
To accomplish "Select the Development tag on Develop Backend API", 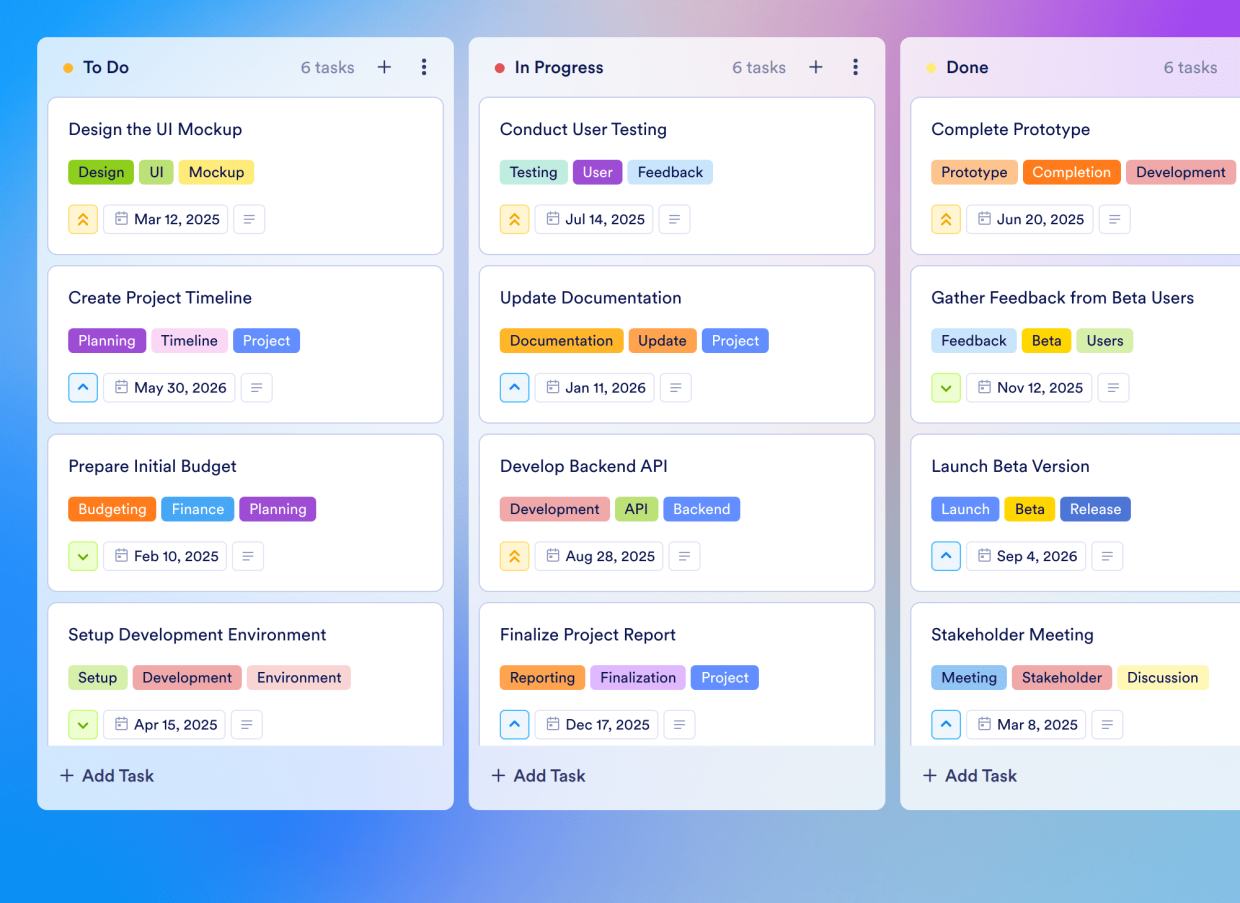I will click(554, 508).
